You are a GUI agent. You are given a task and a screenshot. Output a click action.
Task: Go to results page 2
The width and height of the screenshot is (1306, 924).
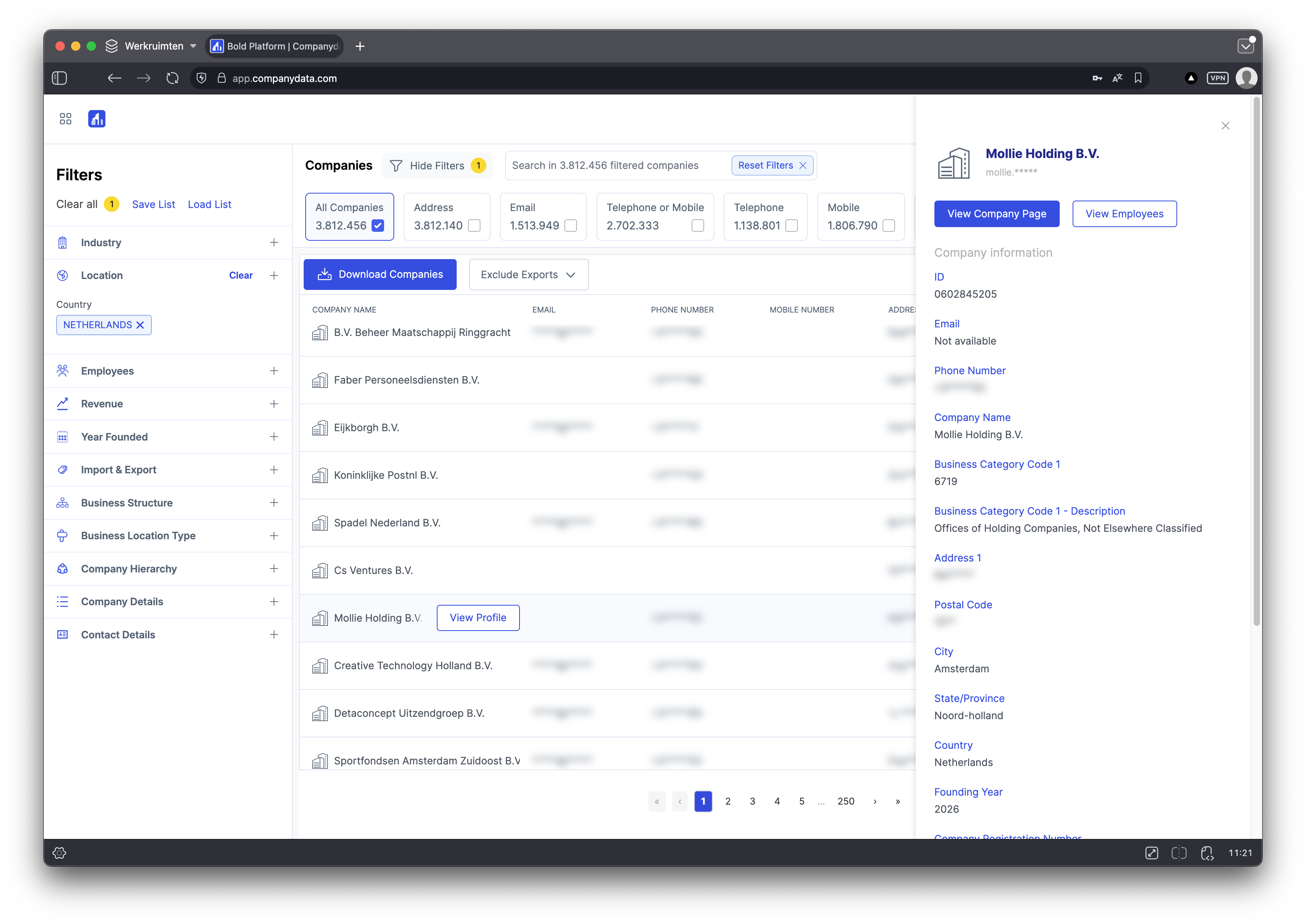click(x=728, y=802)
